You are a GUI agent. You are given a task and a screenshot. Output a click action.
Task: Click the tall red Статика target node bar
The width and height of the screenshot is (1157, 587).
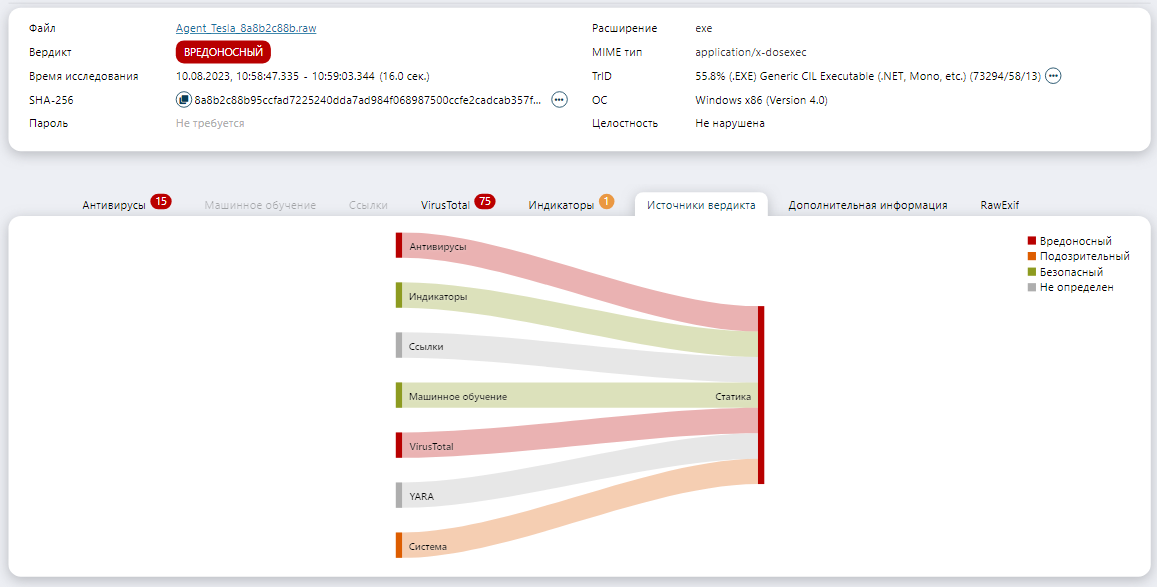click(x=761, y=395)
